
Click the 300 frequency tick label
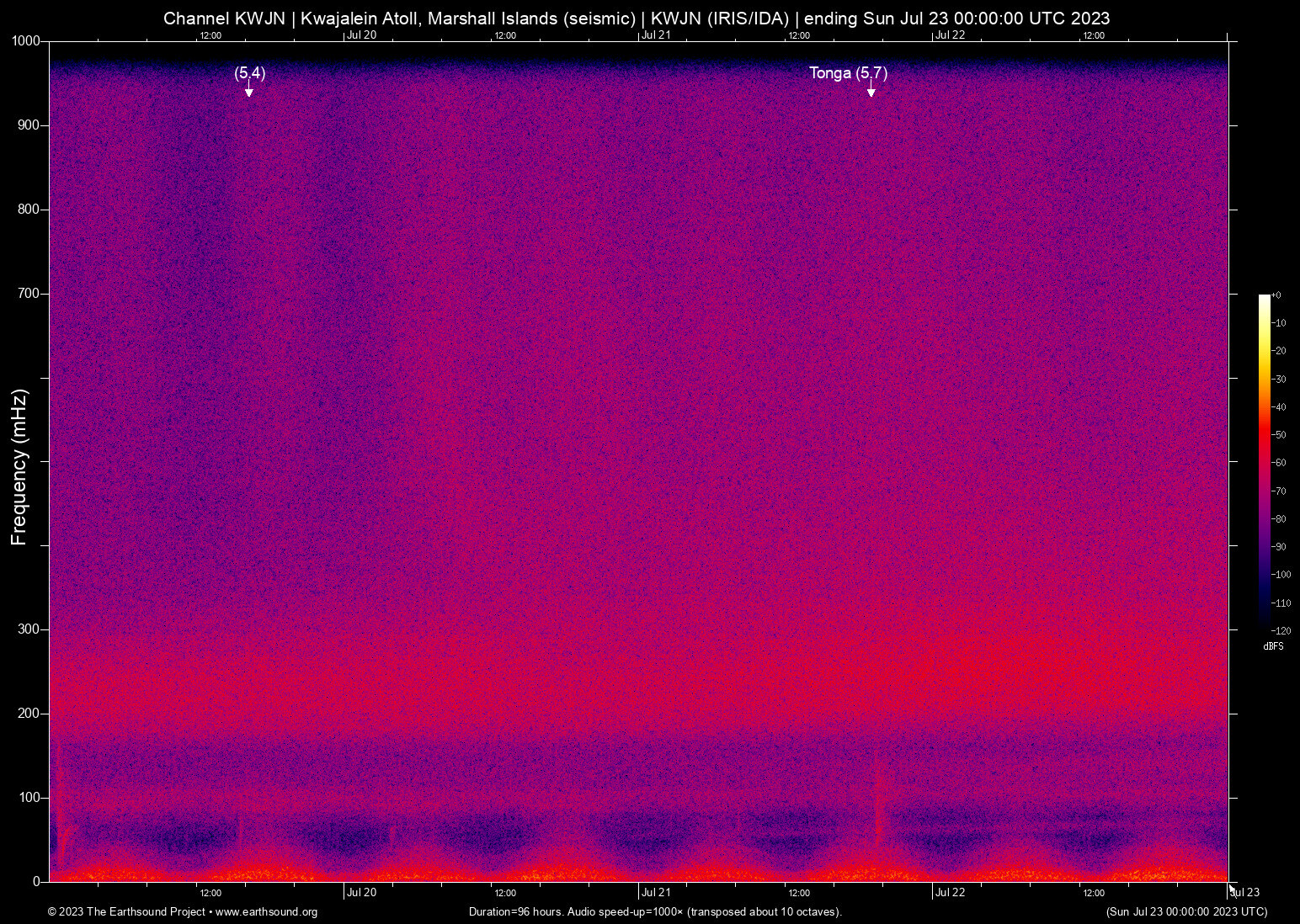click(x=29, y=629)
